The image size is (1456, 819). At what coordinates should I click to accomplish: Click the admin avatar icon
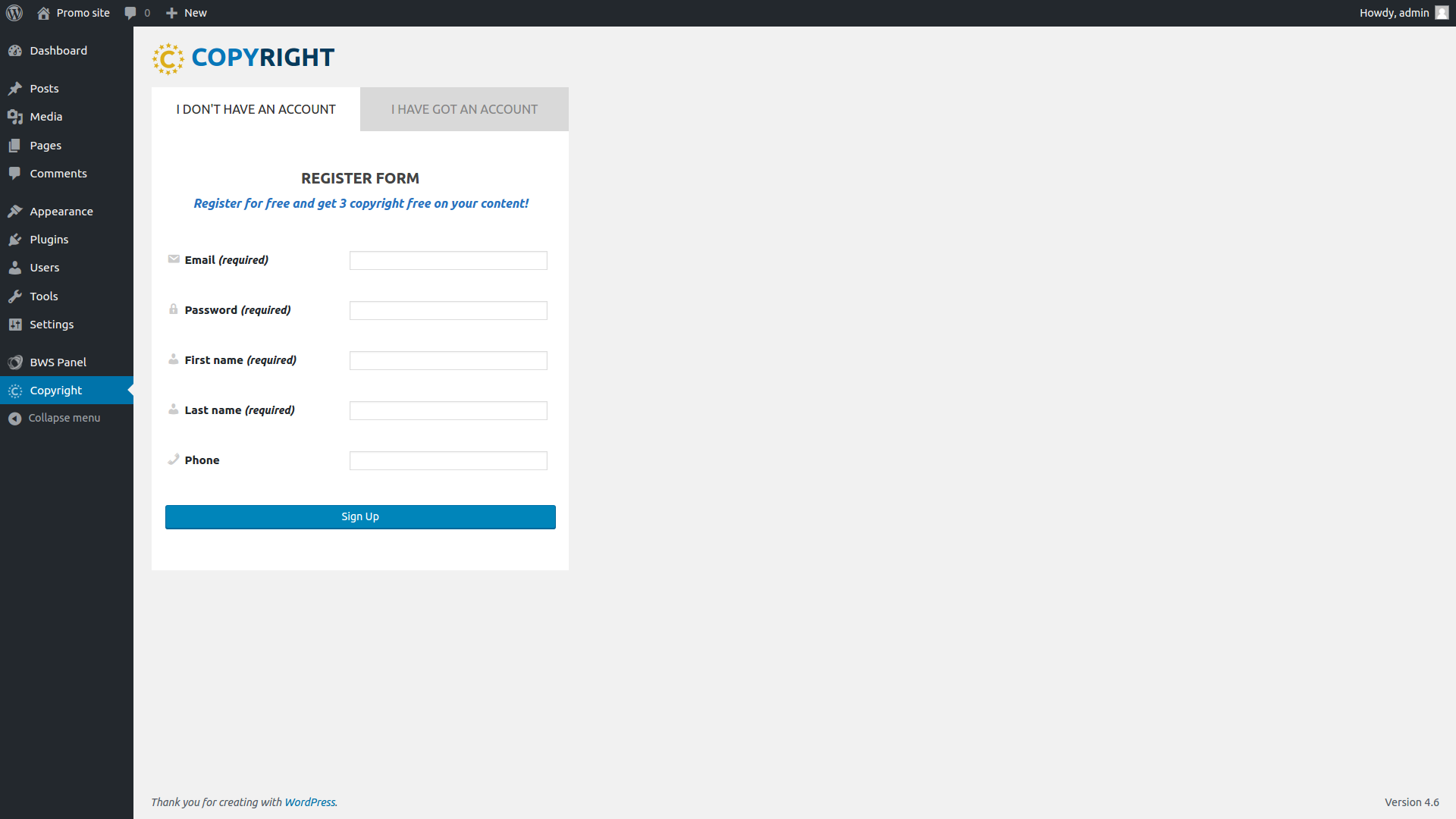click(x=1442, y=13)
